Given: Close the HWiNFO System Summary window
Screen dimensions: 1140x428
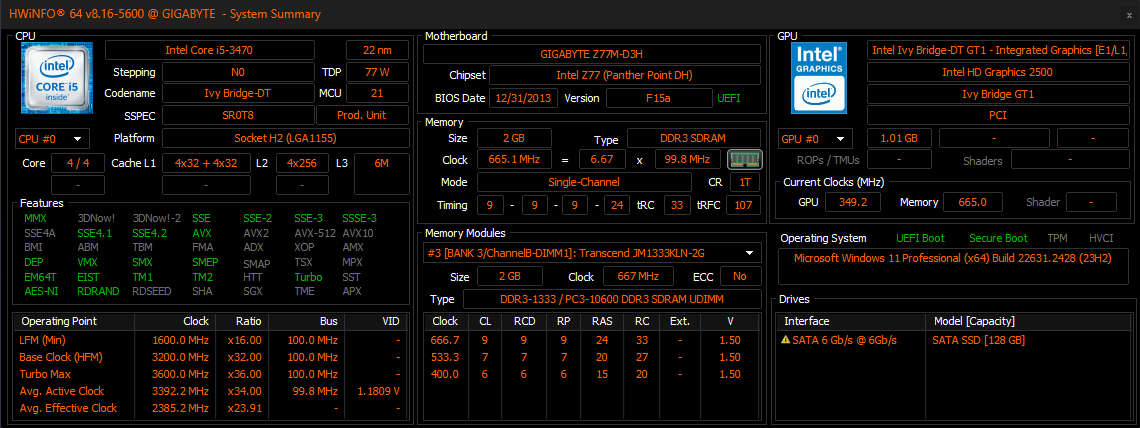Looking at the screenshot, I should [1119, 14].
